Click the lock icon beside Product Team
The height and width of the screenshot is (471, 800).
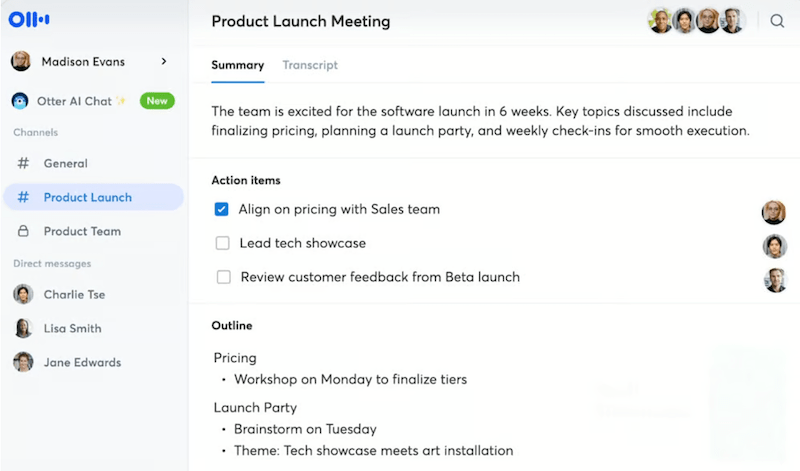[23, 231]
